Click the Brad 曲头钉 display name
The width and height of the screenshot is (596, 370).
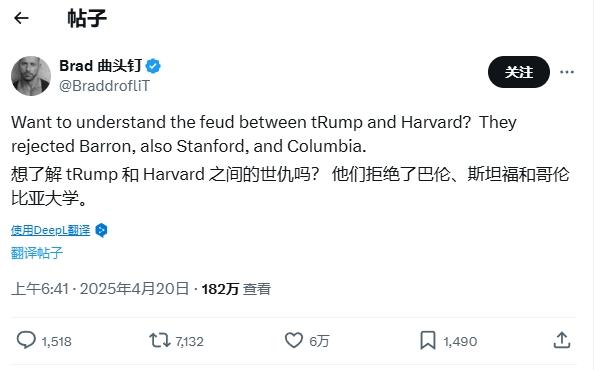pos(101,66)
